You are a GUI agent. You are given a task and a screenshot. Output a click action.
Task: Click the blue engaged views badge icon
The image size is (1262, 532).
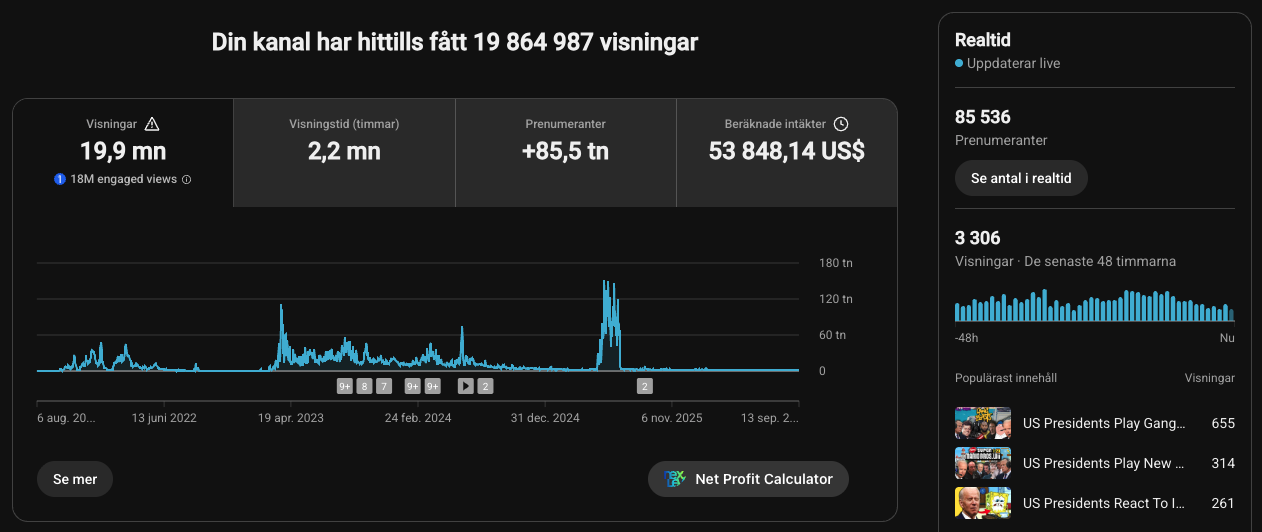click(x=60, y=179)
